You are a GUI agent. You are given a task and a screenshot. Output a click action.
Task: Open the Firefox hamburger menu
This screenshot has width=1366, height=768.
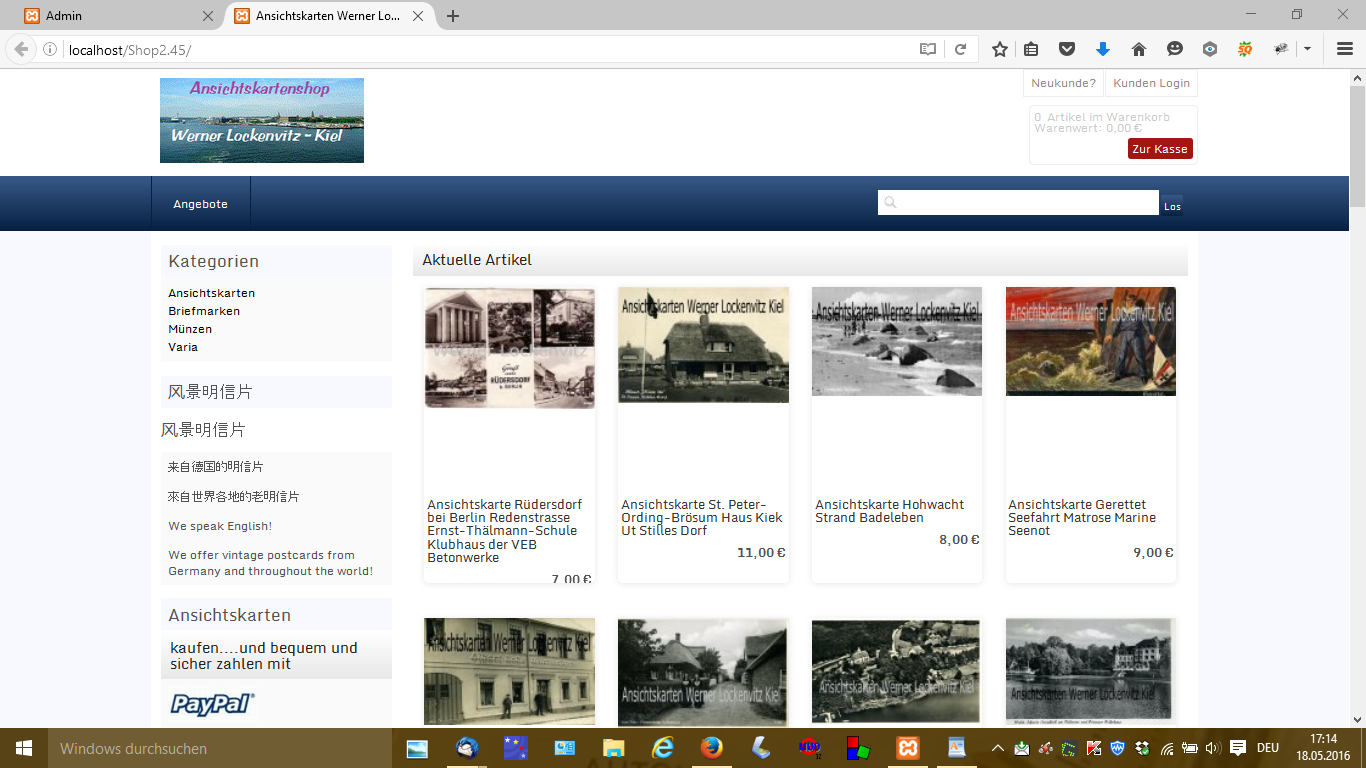coord(1345,49)
